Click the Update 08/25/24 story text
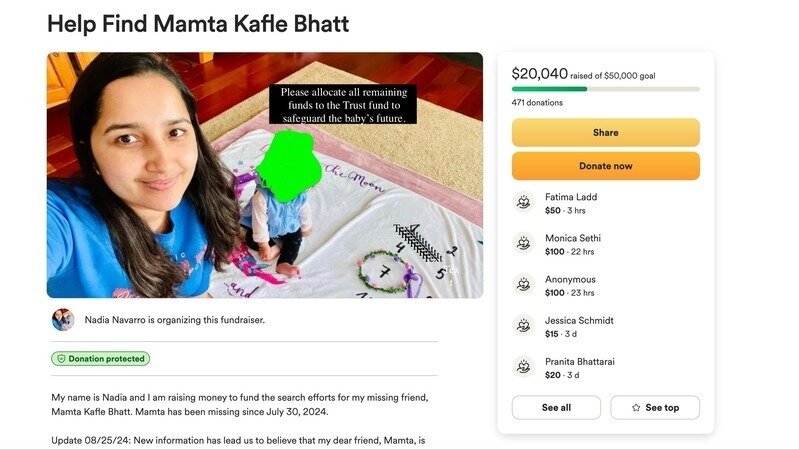This screenshot has height=450, width=799. pos(240,441)
